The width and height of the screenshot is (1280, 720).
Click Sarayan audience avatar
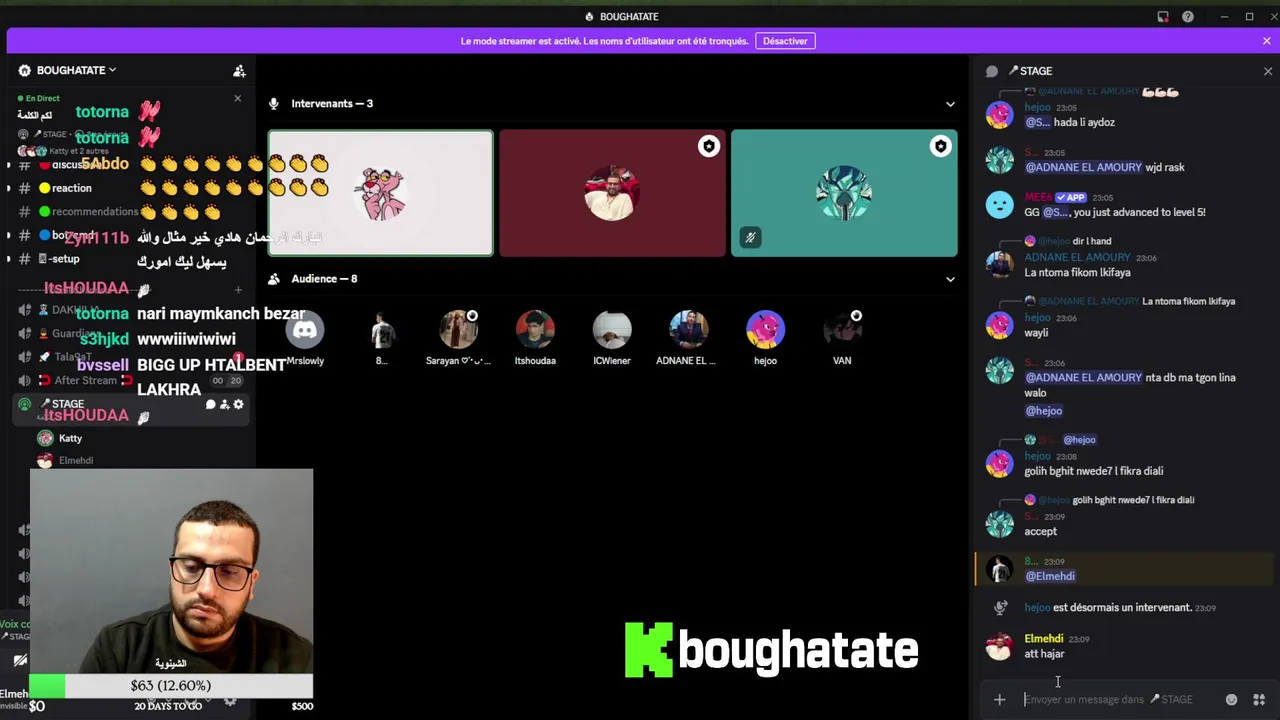point(458,330)
